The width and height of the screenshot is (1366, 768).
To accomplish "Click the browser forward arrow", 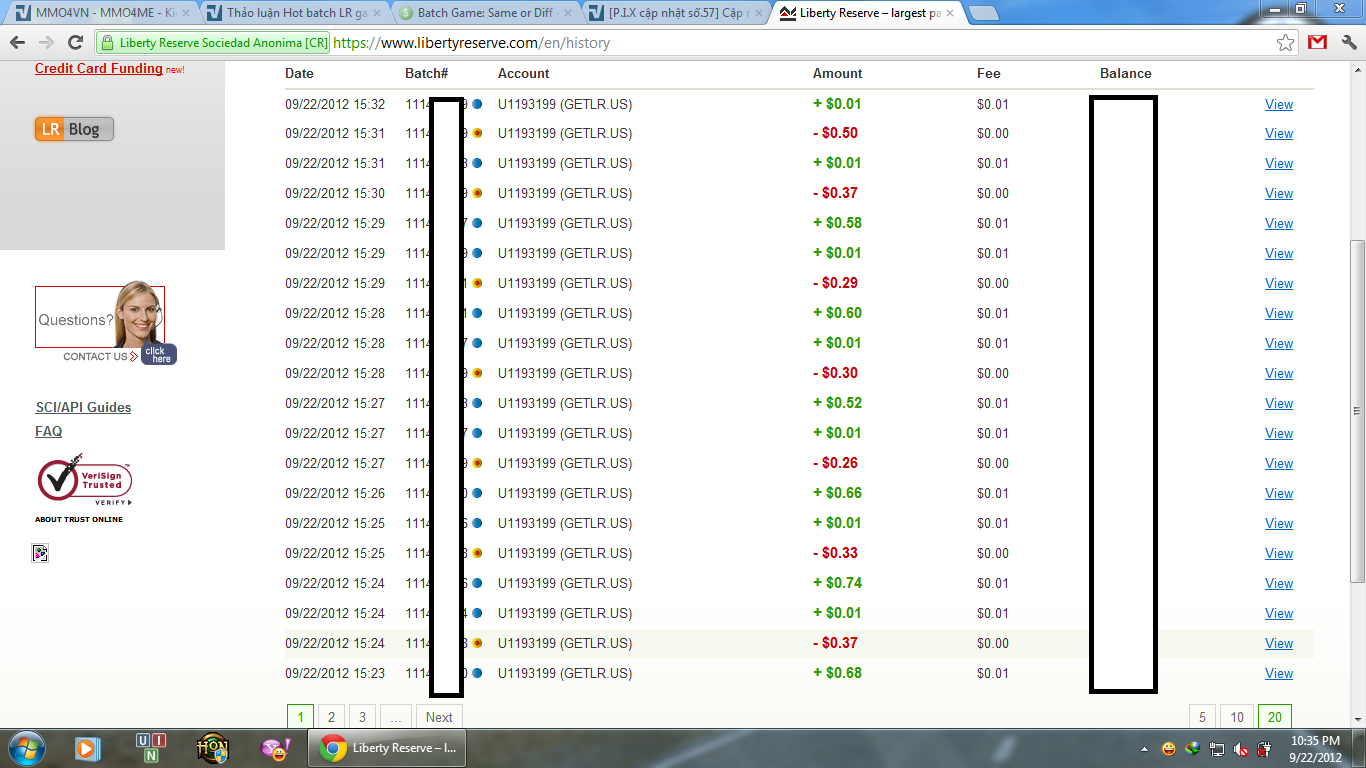I will point(46,43).
